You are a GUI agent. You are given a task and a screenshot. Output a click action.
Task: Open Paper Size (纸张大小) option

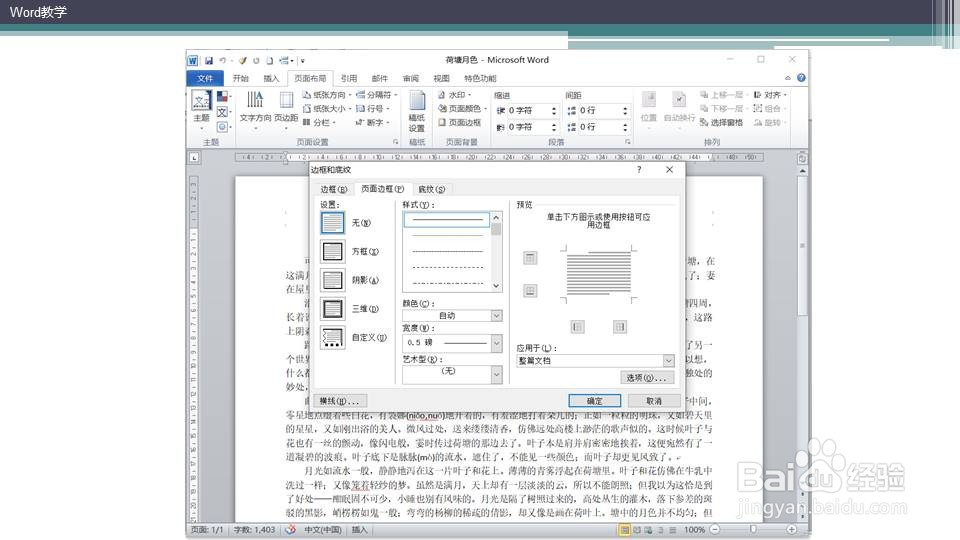tap(326, 108)
